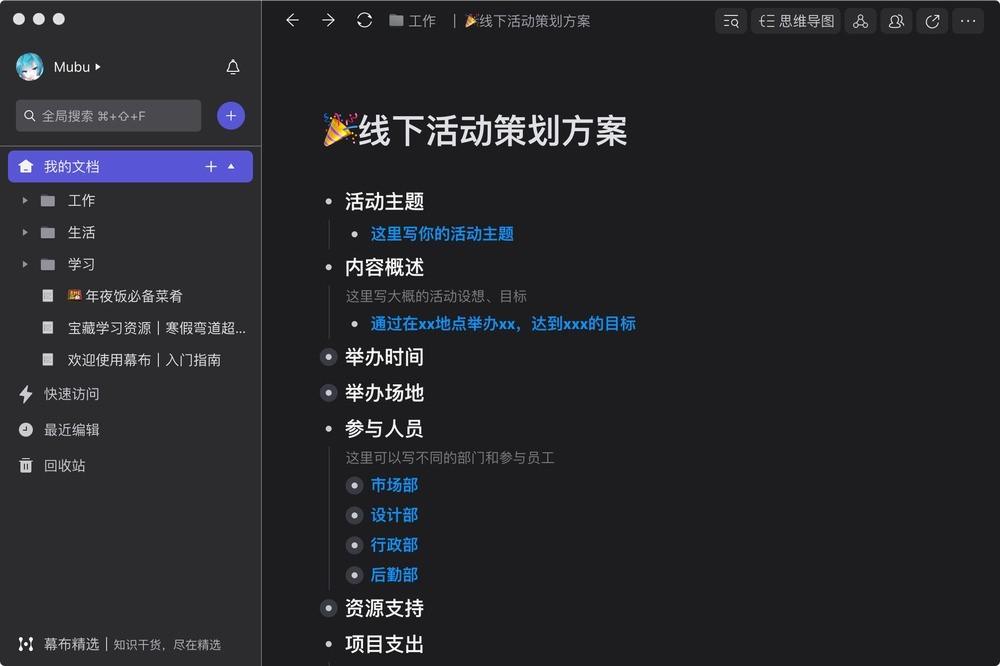
Task: Click the 举办时间 heading text
Action: click(384, 357)
